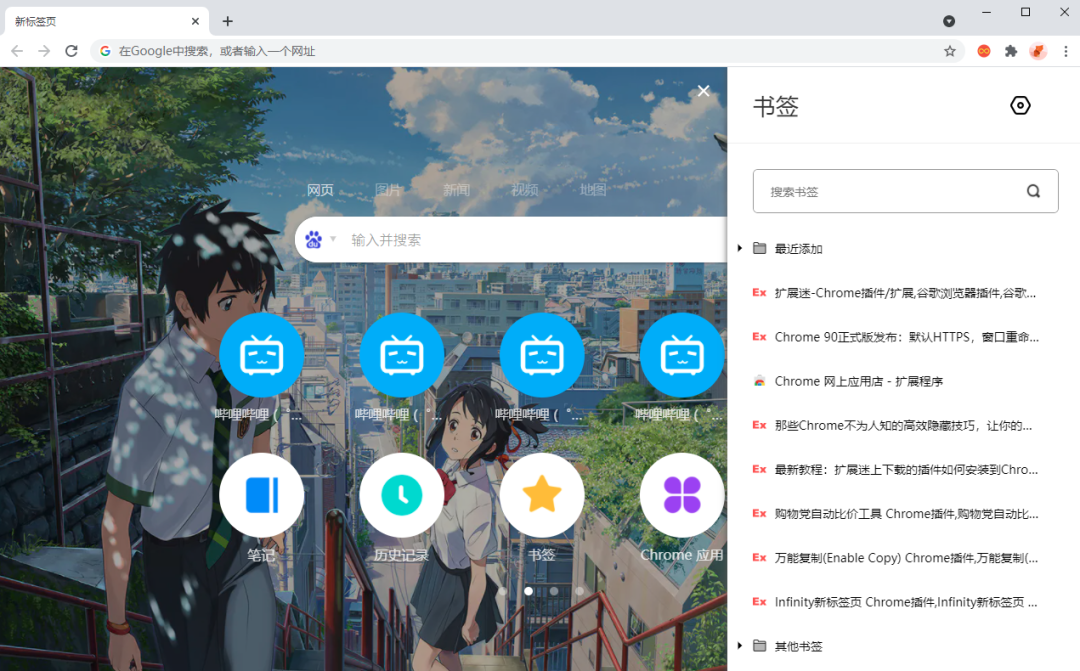
Task: Open the History (历史记录) clock icon
Action: point(402,495)
